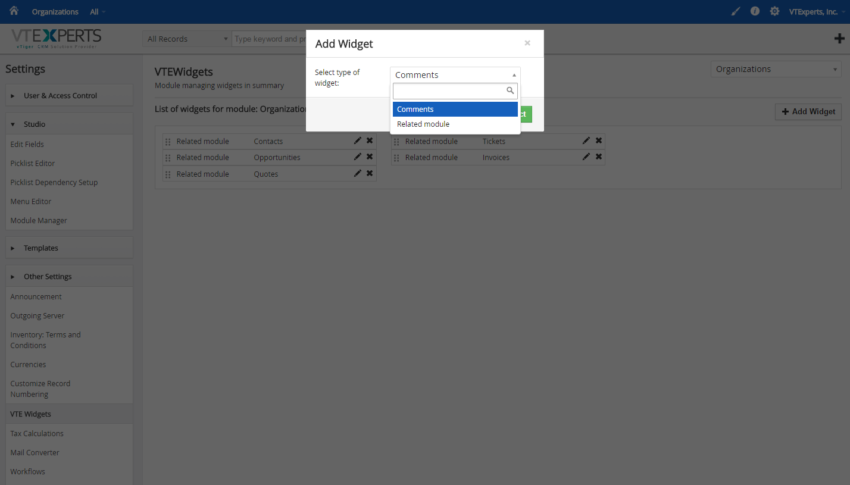This screenshot has height=485, width=850.
Task: Click the Add Widget button
Action: 808,111
